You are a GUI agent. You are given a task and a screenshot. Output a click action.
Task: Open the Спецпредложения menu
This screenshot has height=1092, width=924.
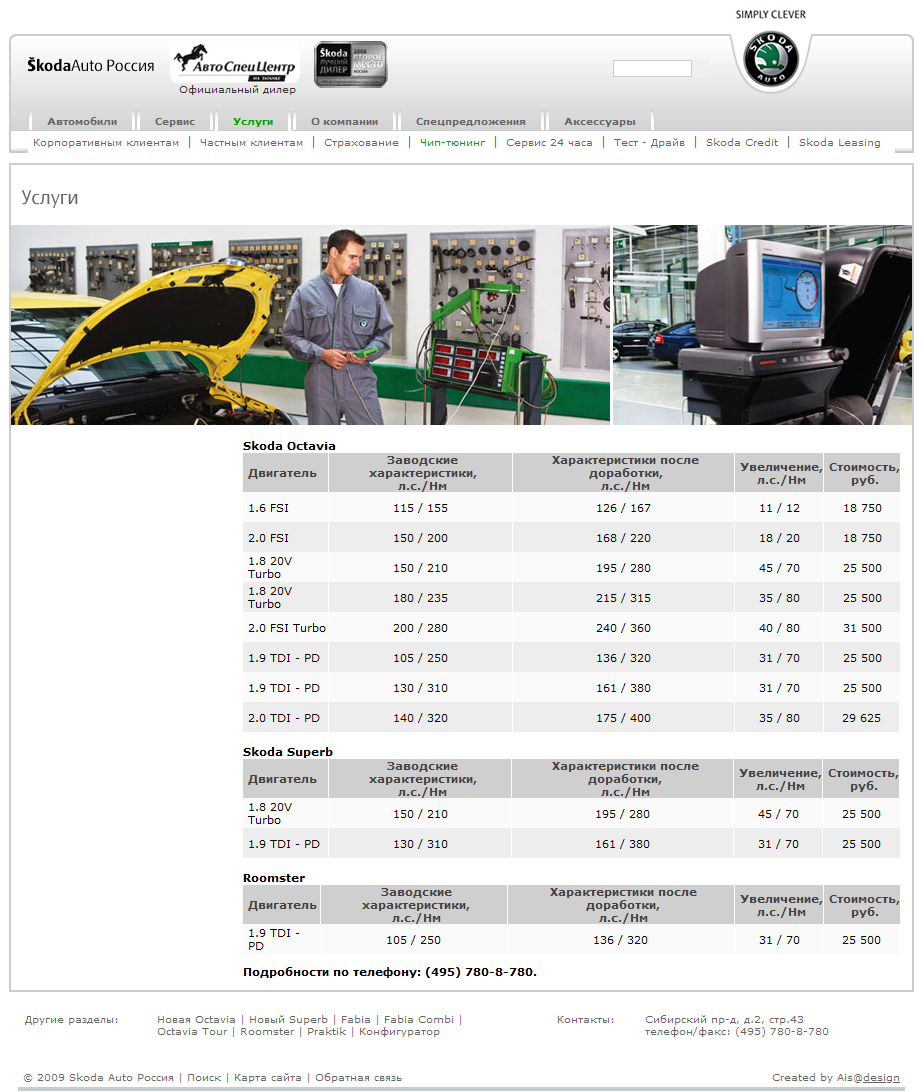click(471, 121)
